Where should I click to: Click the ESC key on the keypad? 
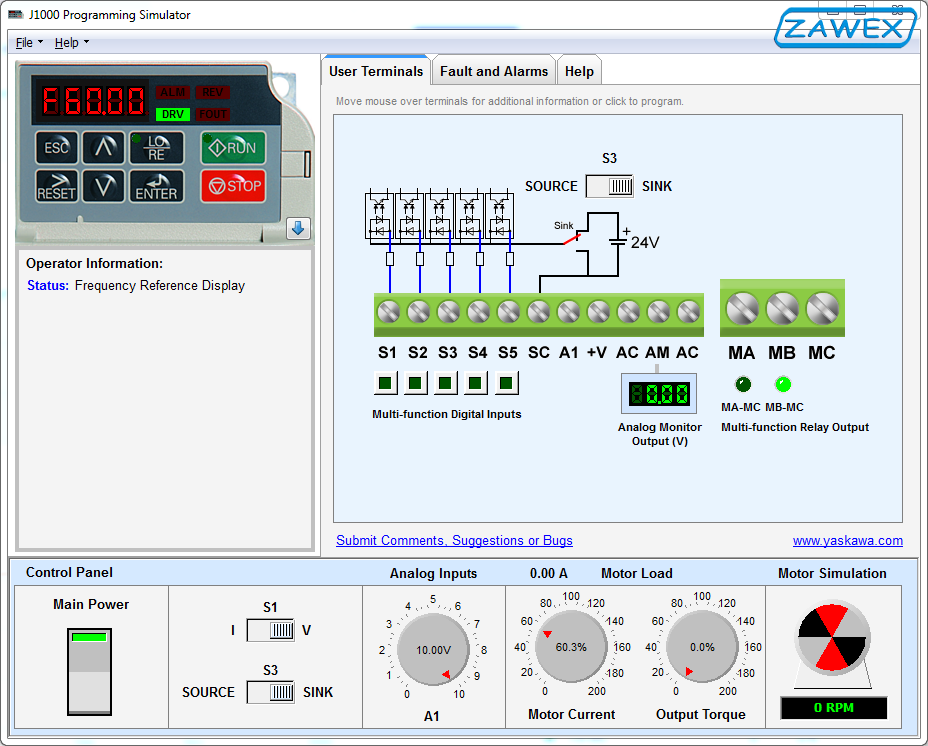tap(57, 147)
